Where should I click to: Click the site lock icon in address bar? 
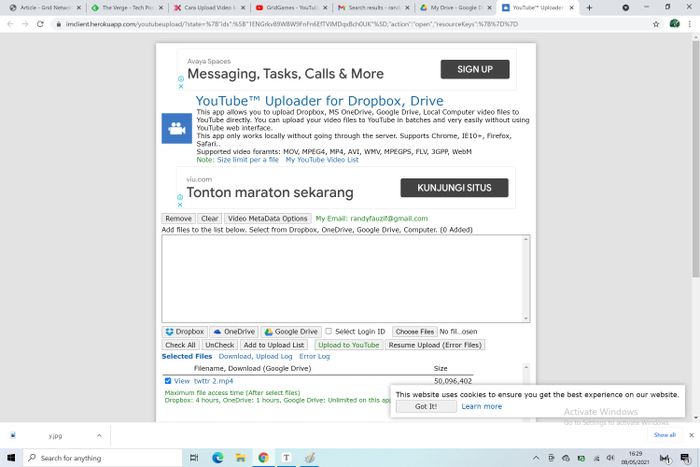[x=58, y=24]
